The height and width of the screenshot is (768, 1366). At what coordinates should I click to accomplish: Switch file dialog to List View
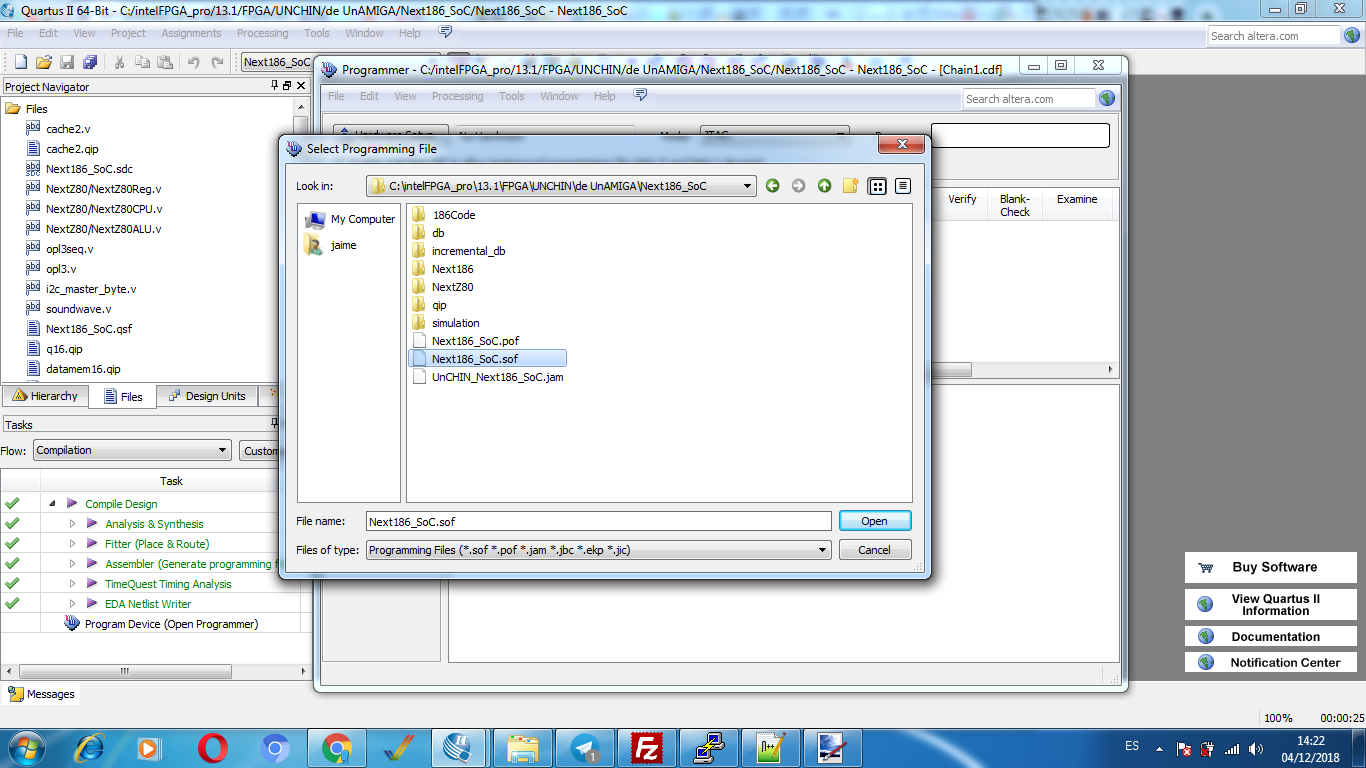point(877,186)
